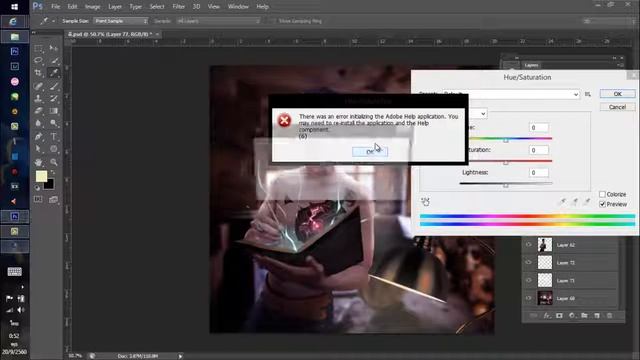Select the Move tool
This screenshot has height=360, width=640.
pos(53,49)
